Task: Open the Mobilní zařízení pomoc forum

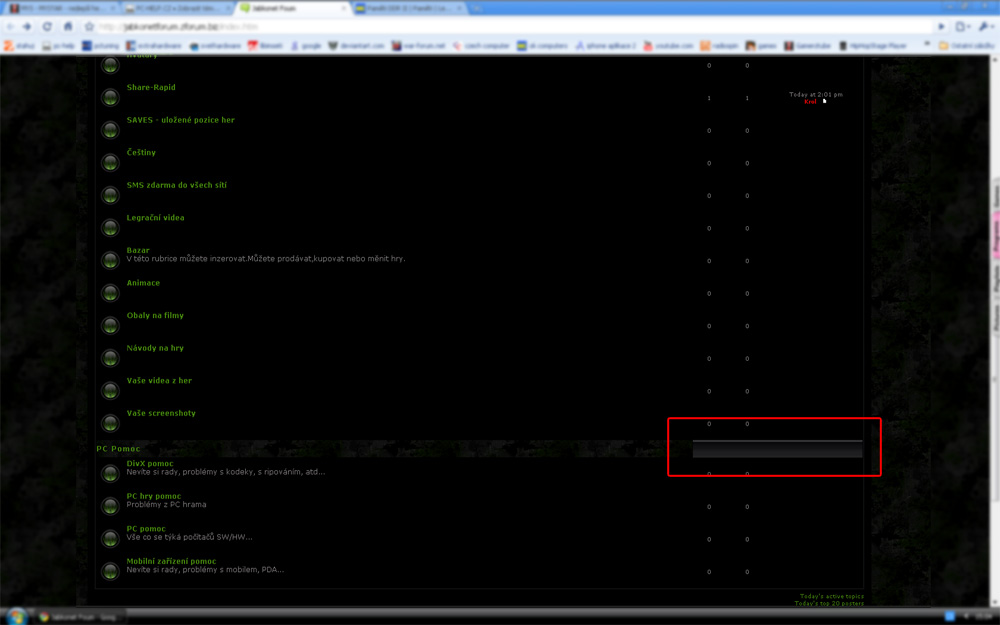Action: 171,561
